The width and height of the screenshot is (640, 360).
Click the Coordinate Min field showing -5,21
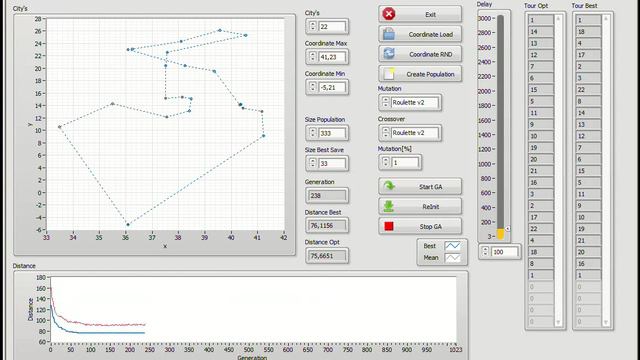332,87
